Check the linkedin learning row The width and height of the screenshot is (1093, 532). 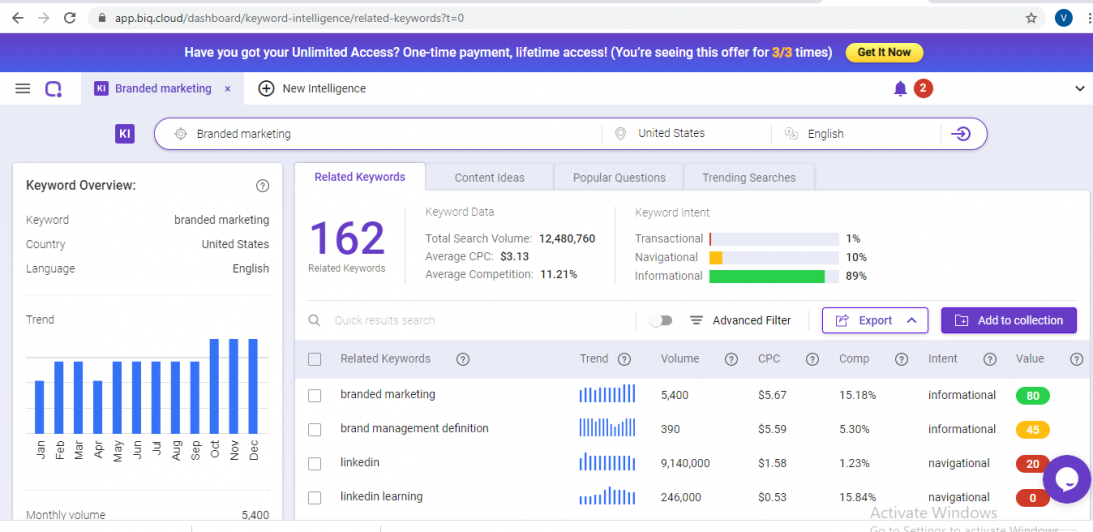pyautogui.click(x=314, y=498)
